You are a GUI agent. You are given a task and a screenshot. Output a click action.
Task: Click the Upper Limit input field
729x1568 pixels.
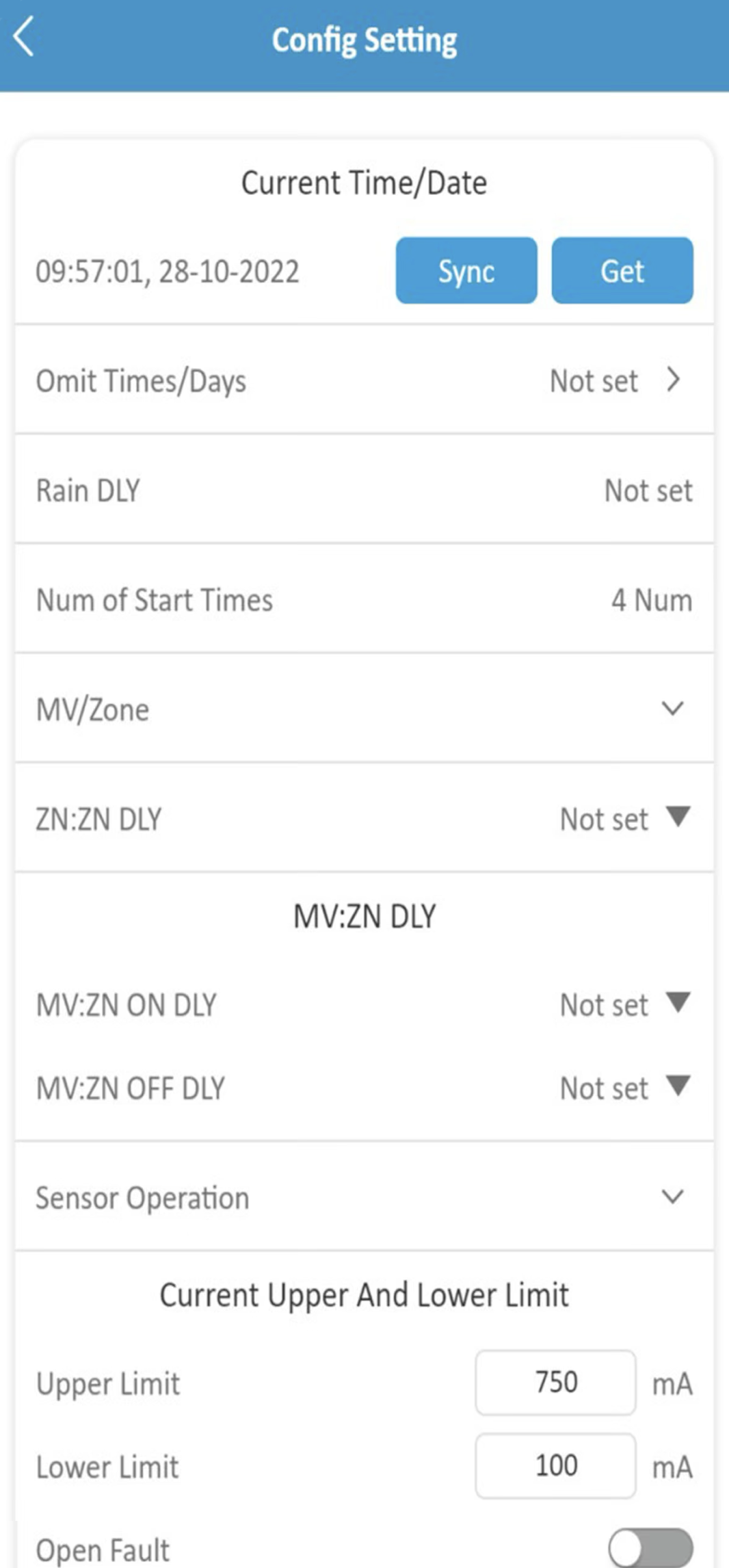click(x=555, y=1383)
